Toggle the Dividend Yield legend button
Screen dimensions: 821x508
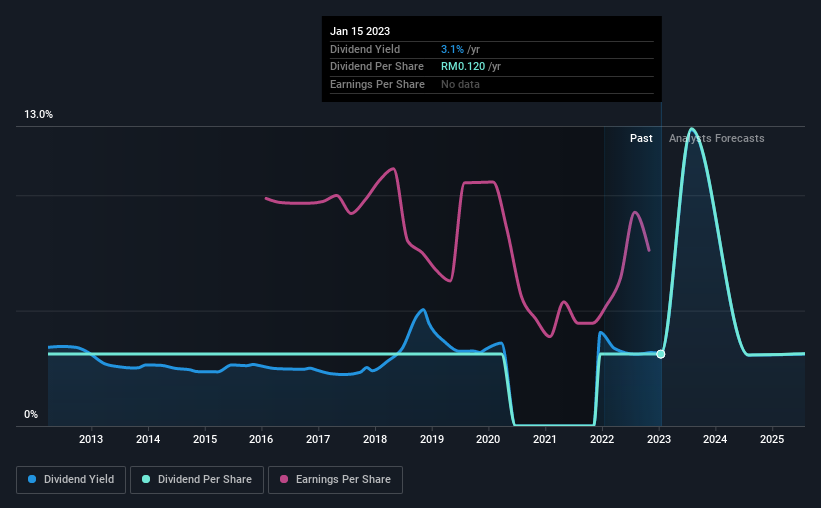(x=71, y=480)
